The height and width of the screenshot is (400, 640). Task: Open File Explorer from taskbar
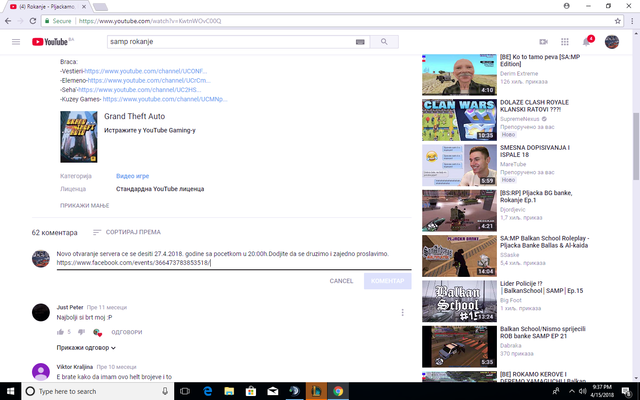[229, 391]
